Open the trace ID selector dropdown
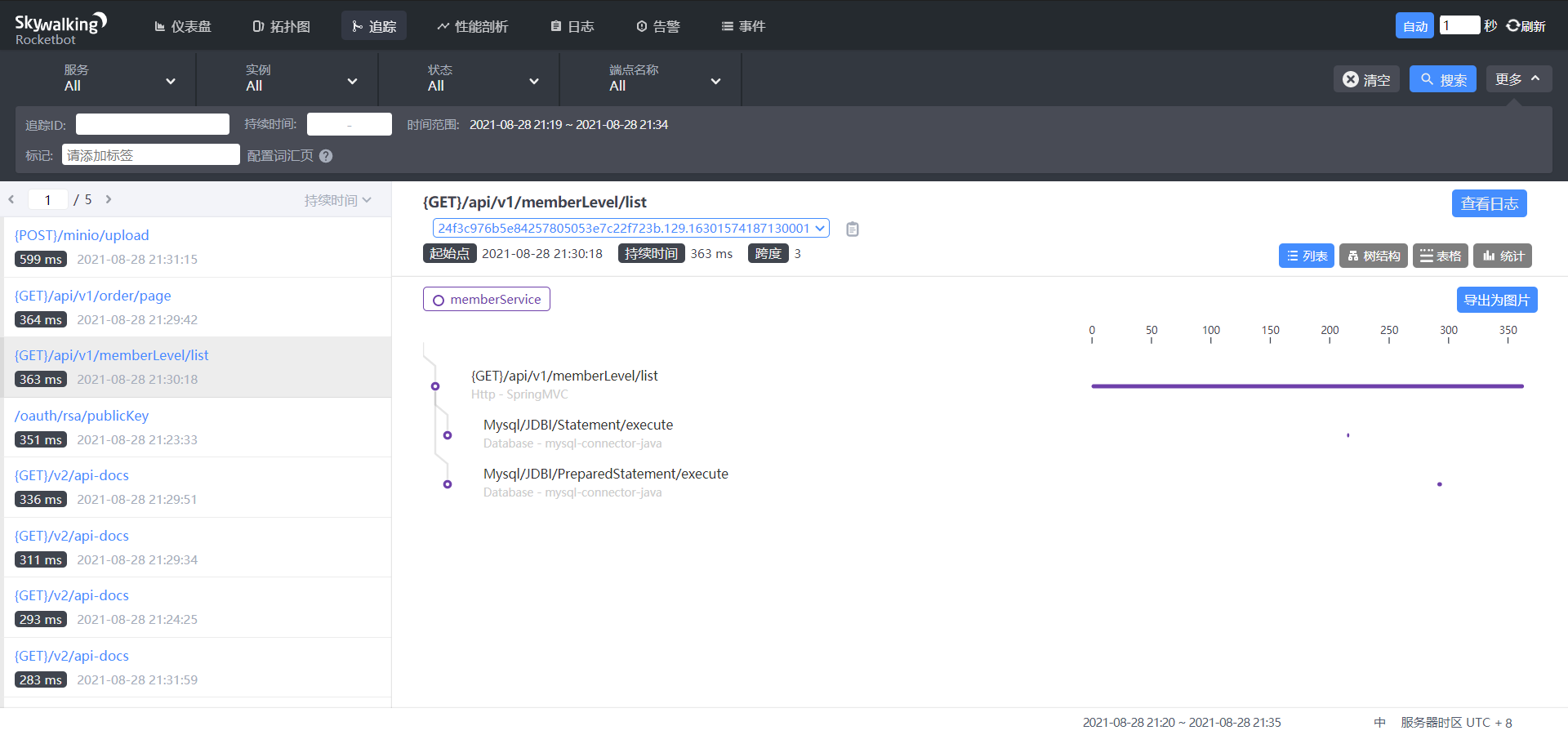Viewport: 1568px width, 735px height. [630, 229]
